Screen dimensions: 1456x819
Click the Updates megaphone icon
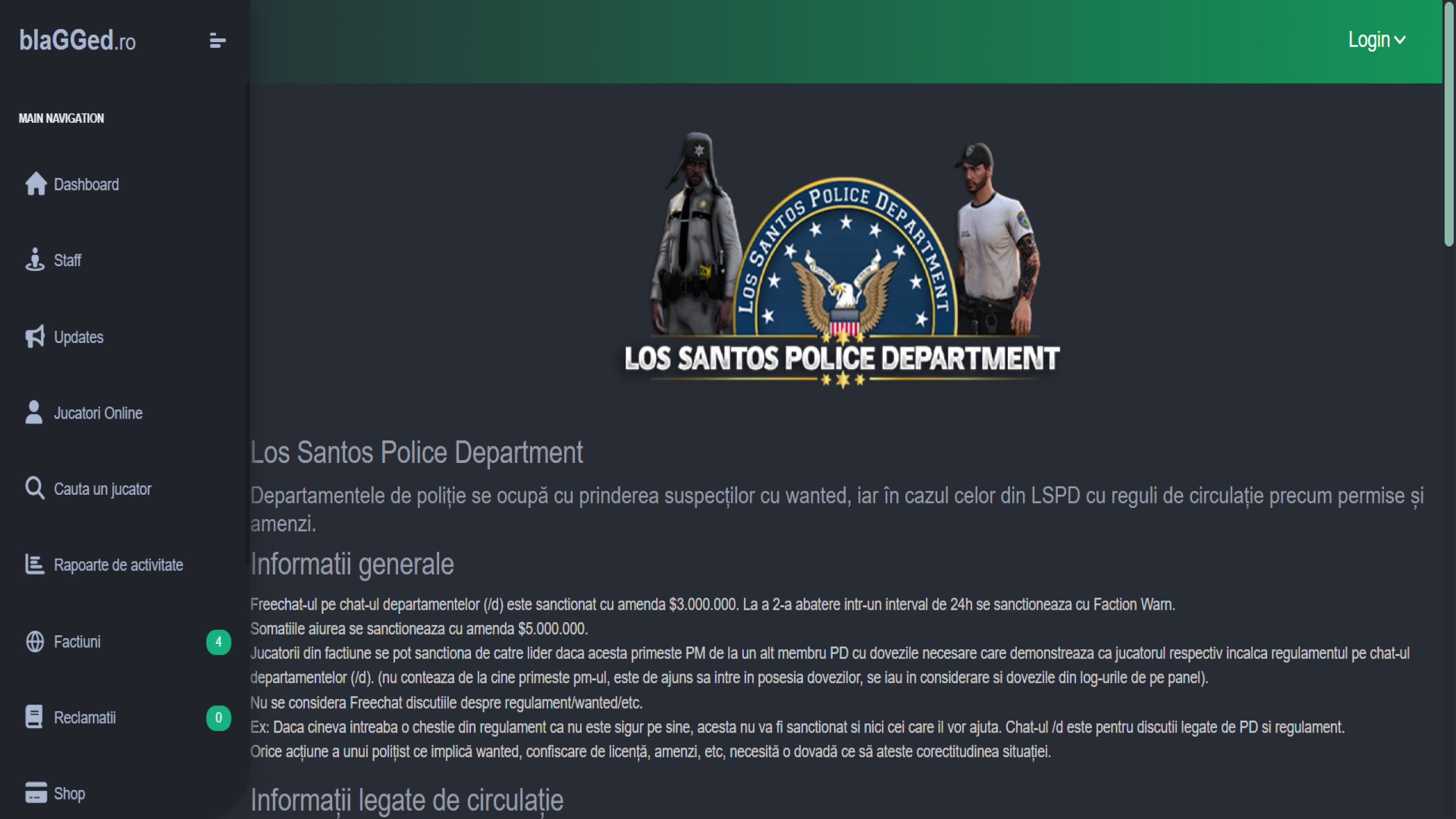tap(35, 336)
